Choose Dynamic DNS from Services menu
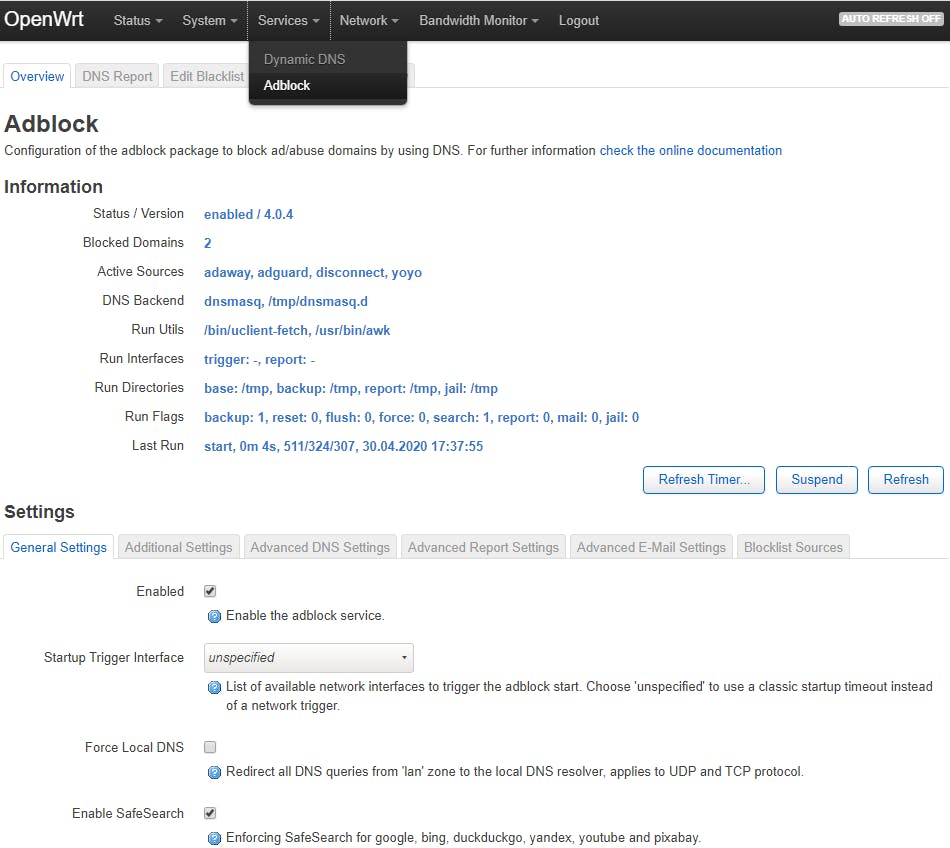The height and width of the screenshot is (848, 950). [x=328, y=59]
